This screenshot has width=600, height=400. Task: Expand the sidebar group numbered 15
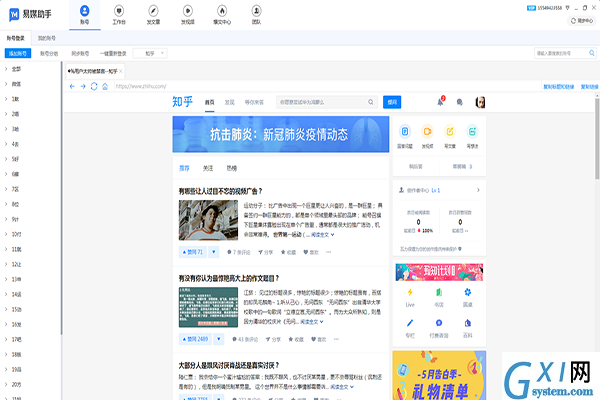click(6, 309)
